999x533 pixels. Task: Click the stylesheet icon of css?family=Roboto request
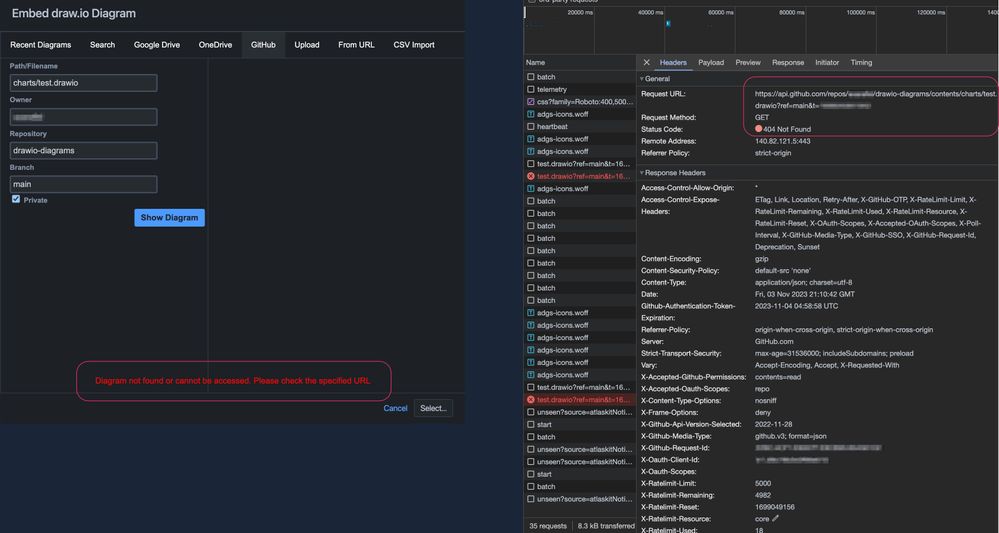pos(531,102)
